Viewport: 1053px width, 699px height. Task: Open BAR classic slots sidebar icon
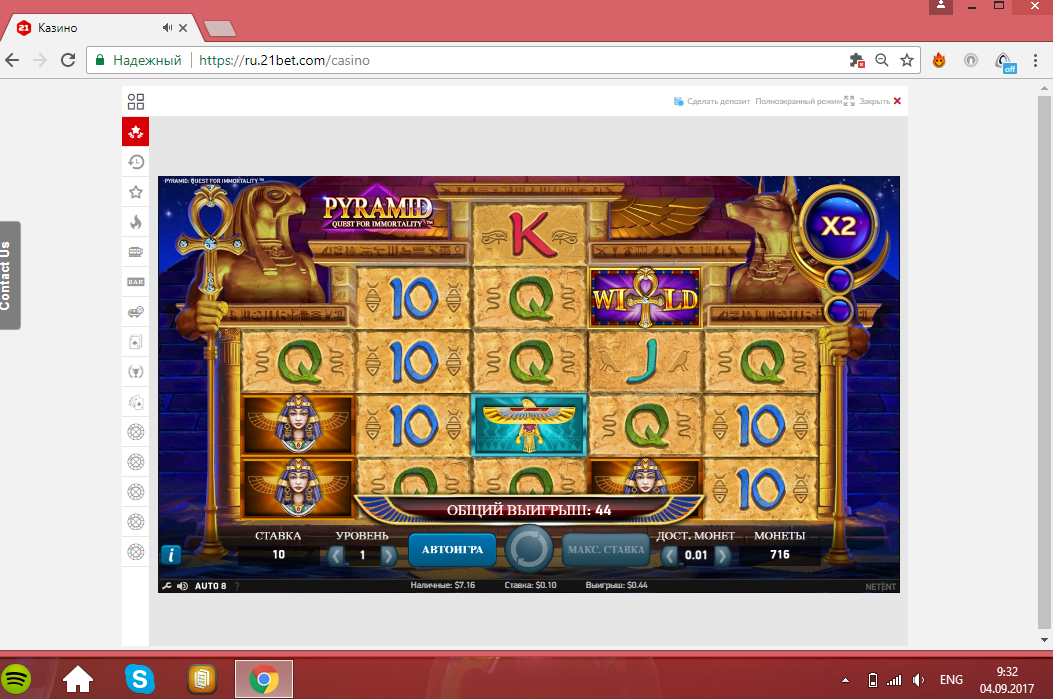pyautogui.click(x=136, y=282)
